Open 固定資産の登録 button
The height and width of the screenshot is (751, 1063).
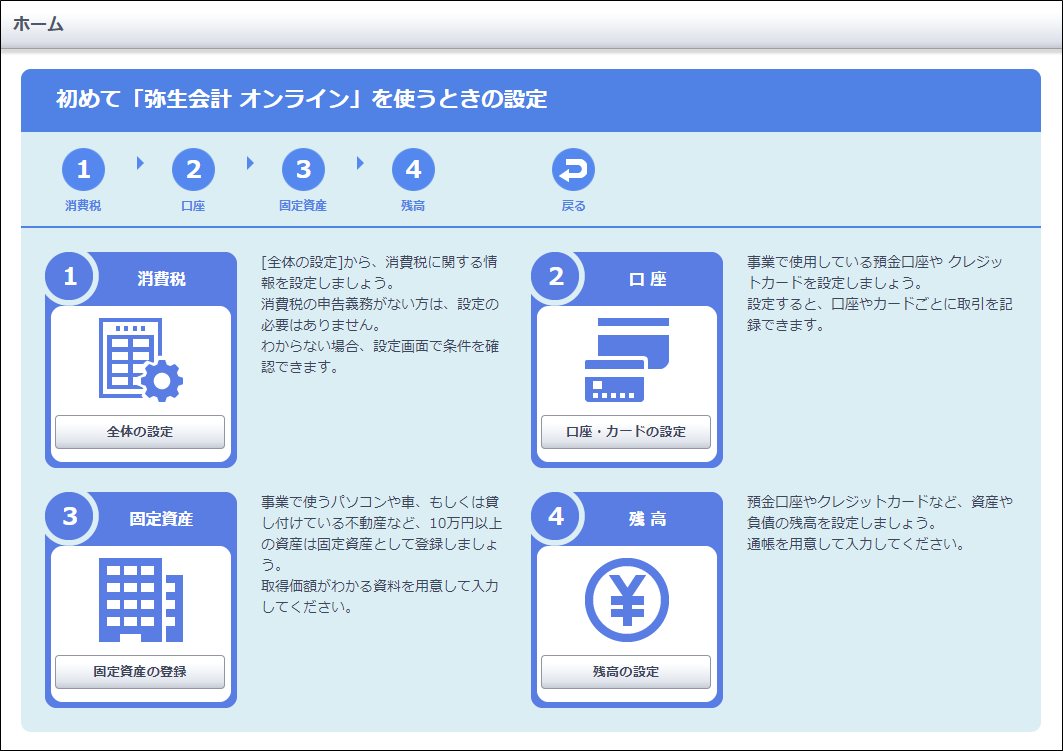coord(140,672)
